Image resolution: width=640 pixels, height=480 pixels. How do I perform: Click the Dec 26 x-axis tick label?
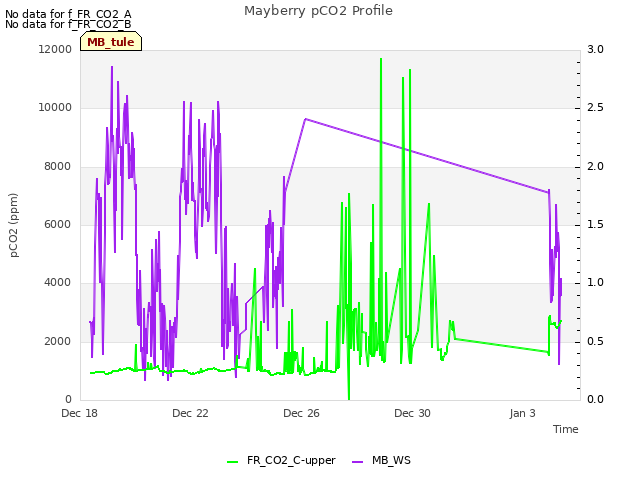click(x=301, y=413)
